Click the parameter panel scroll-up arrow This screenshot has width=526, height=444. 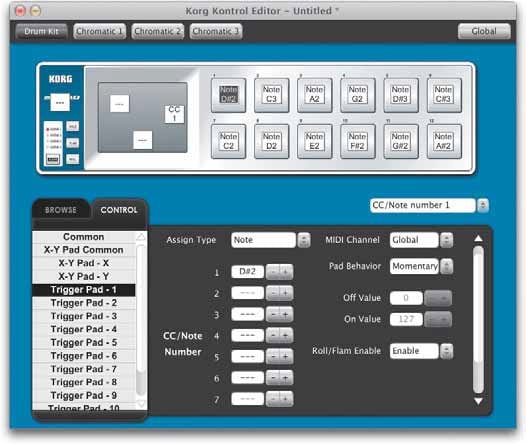click(x=478, y=238)
